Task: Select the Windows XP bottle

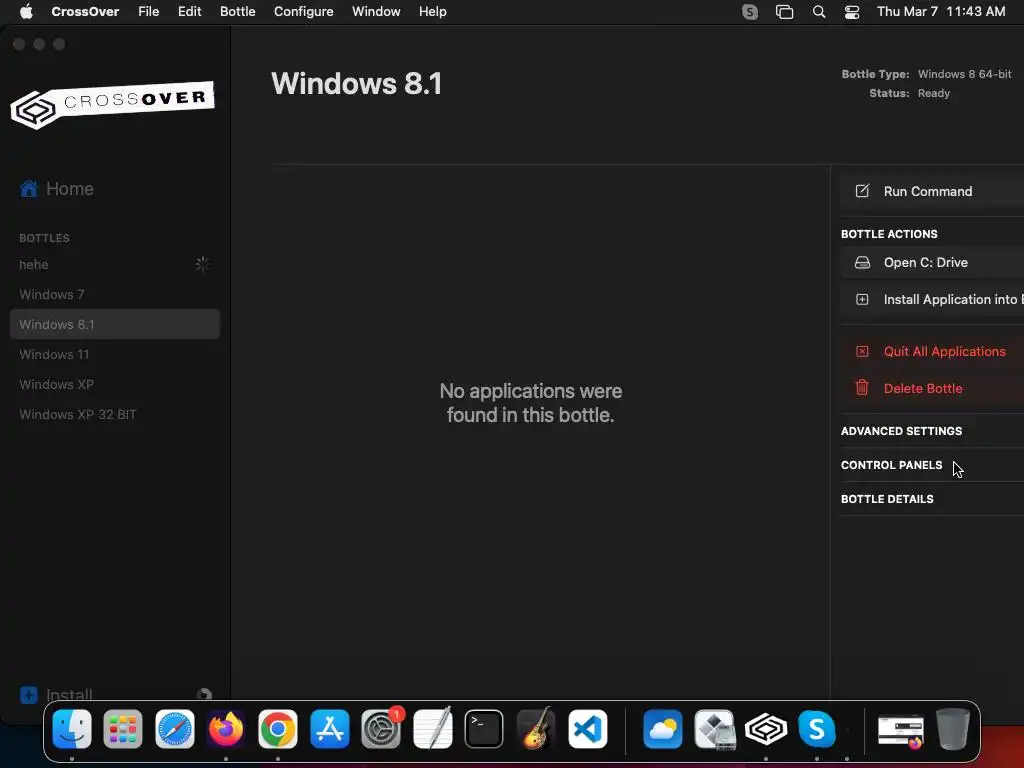Action: (x=115, y=385)
